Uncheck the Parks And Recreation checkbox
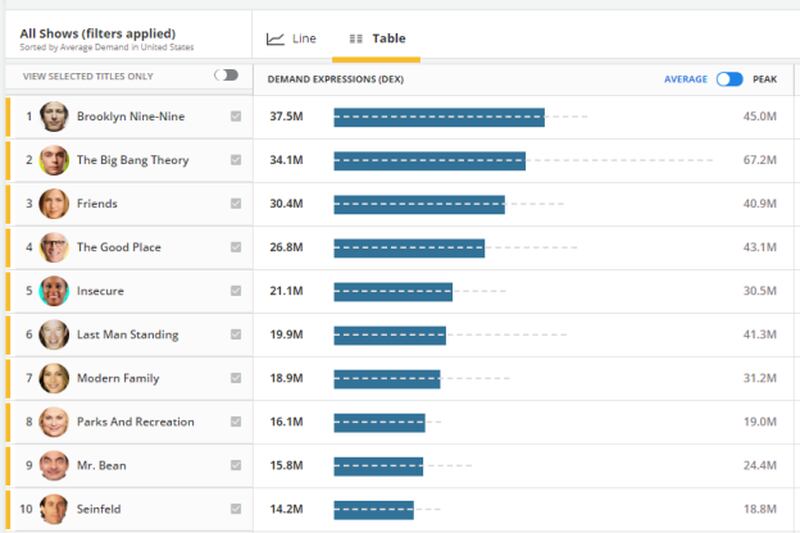 tap(236, 421)
